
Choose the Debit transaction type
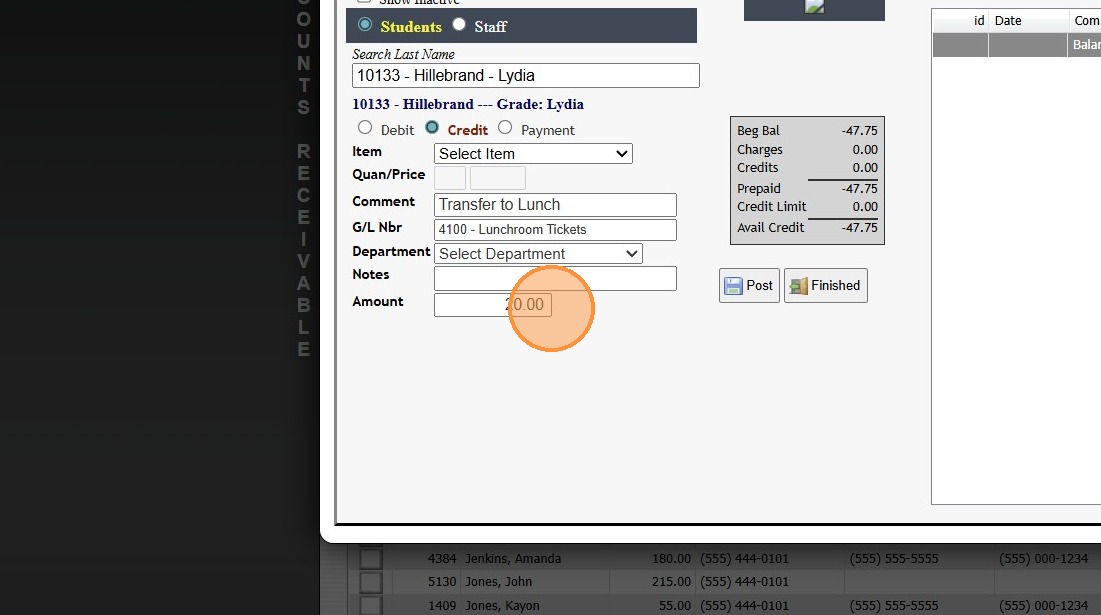[x=364, y=128]
